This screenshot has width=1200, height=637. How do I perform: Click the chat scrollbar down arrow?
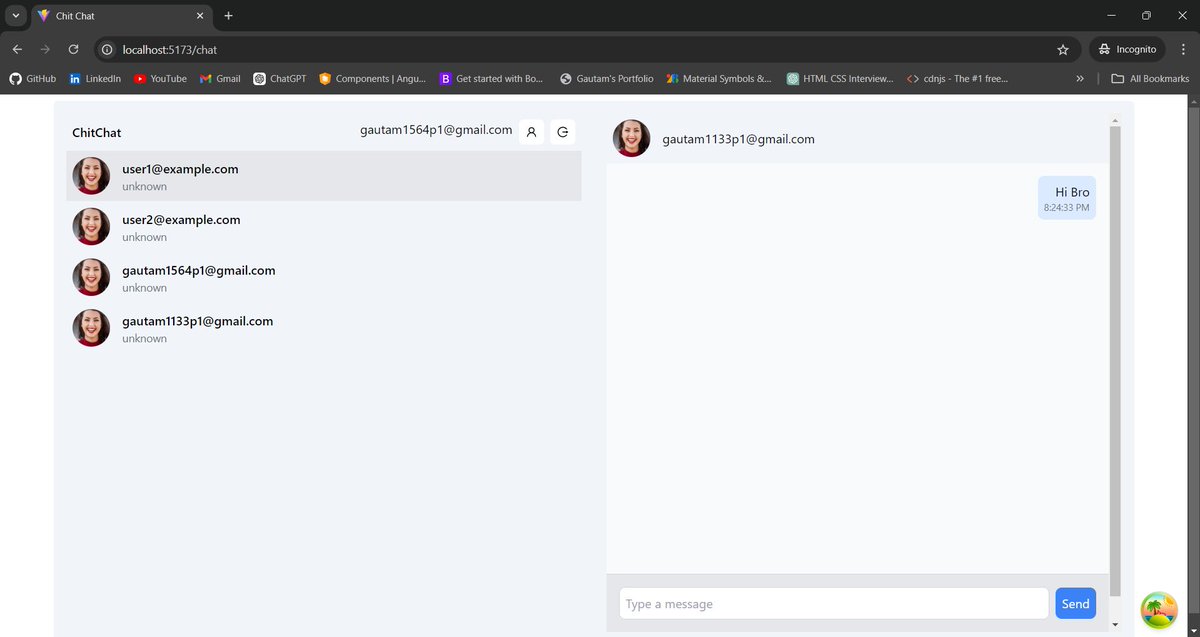(x=1114, y=623)
